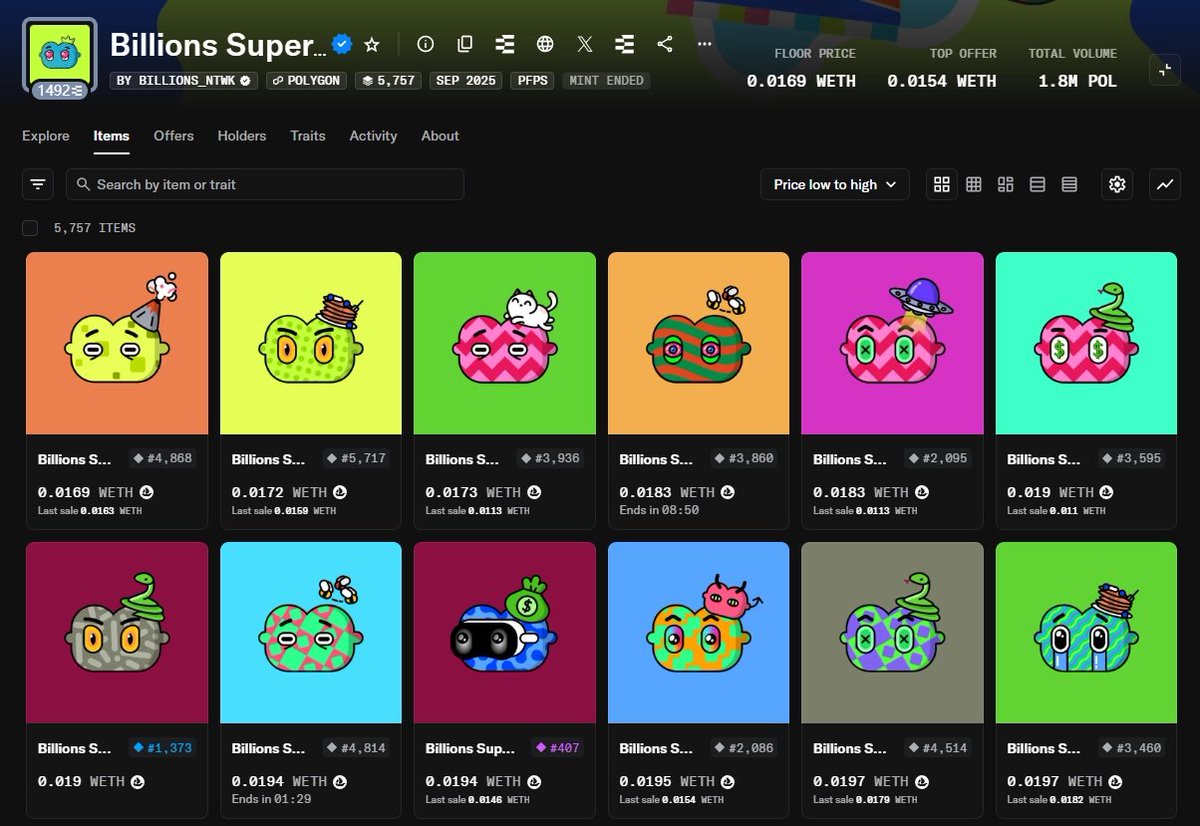Click the 0.0154 WETH top offer value

click(942, 81)
